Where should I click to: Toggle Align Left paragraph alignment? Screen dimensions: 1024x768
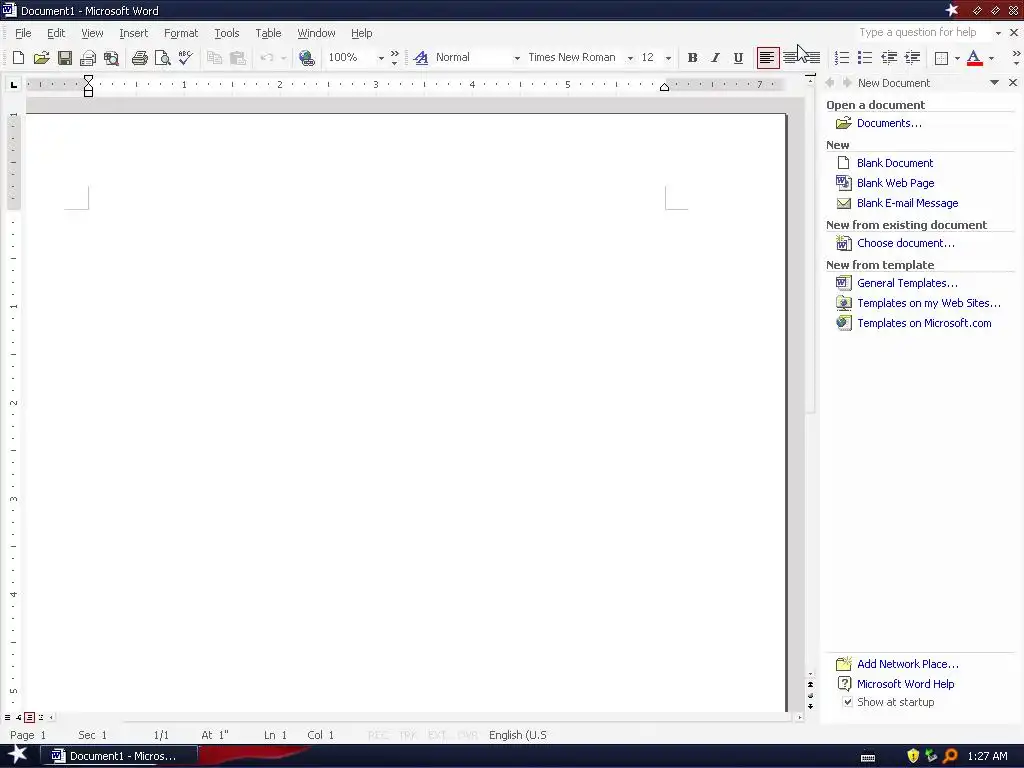click(x=767, y=57)
